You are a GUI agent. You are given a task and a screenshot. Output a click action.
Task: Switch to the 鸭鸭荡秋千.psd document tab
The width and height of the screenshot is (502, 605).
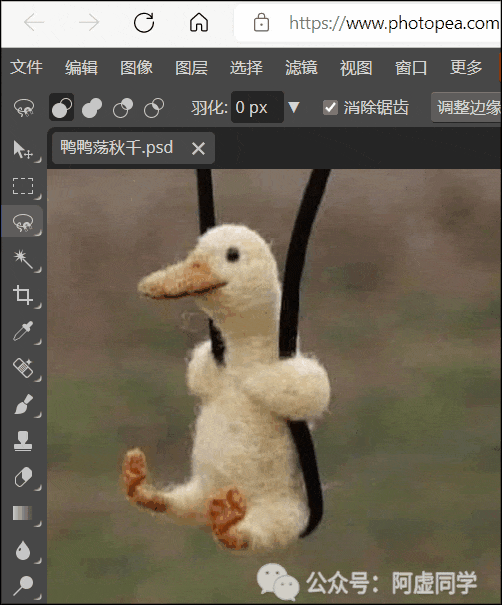(117, 148)
